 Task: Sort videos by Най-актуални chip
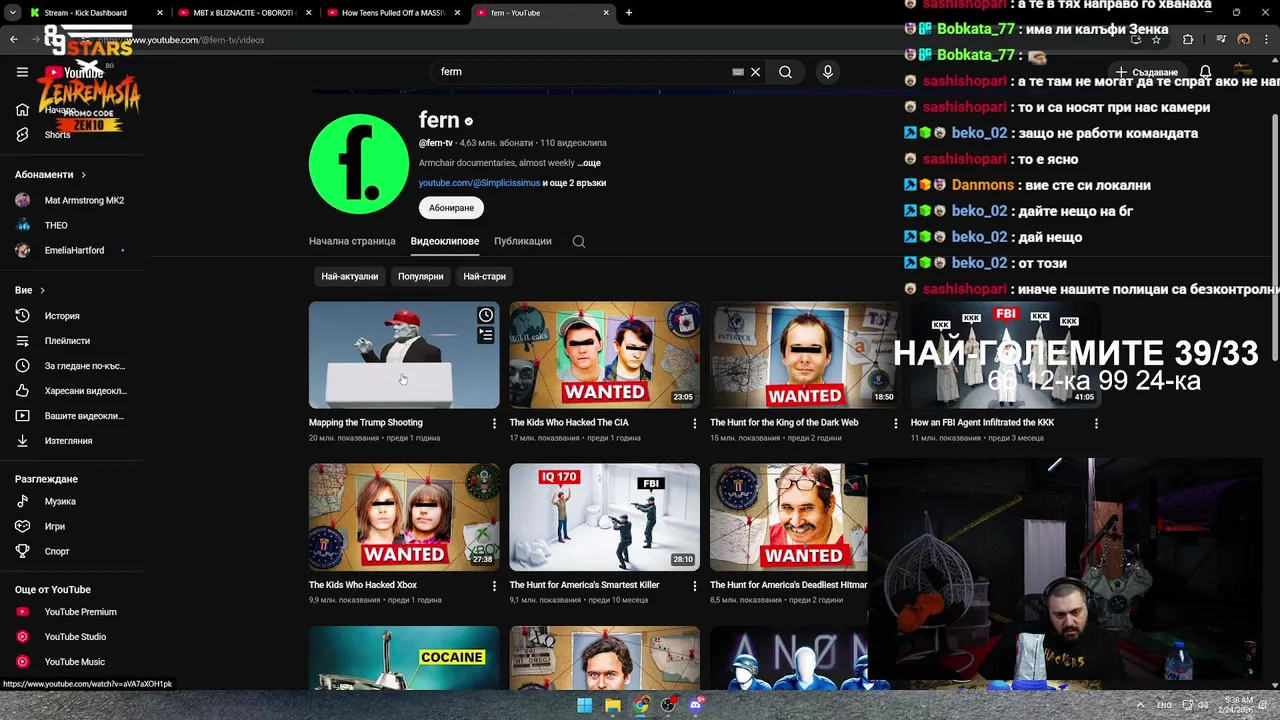point(350,276)
